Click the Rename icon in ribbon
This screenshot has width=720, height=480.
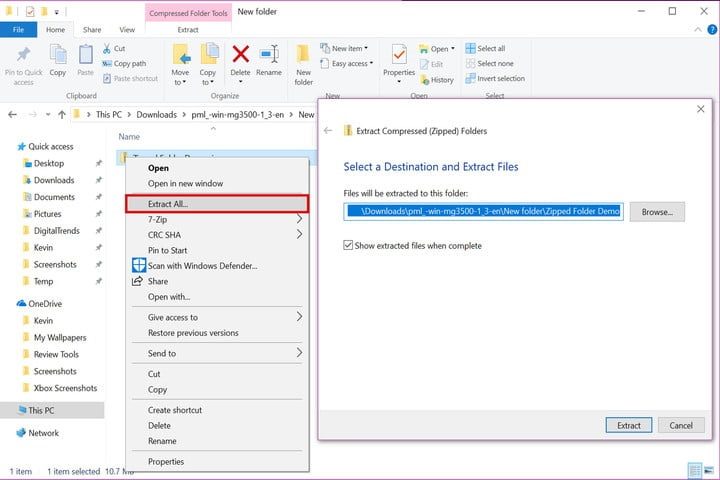(268, 54)
